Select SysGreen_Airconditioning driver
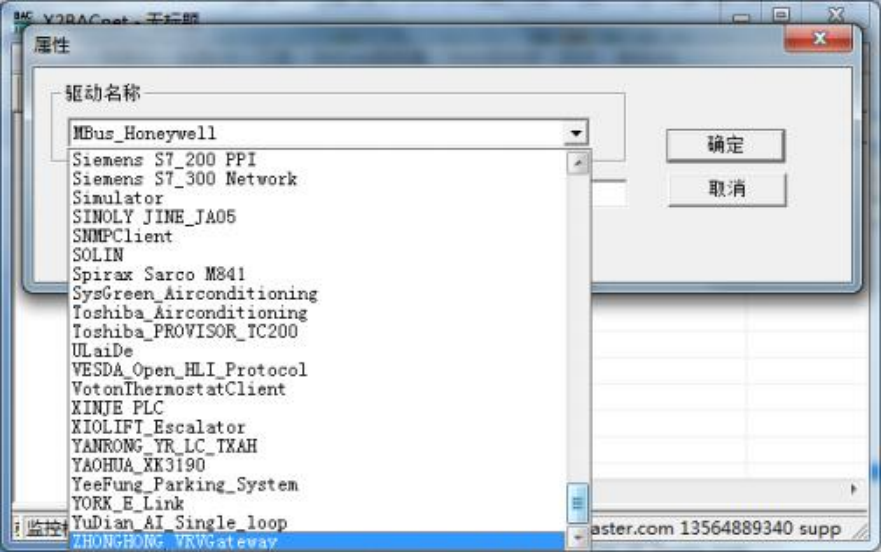Viewport: 881px width, 553px height. pos(317,293)
